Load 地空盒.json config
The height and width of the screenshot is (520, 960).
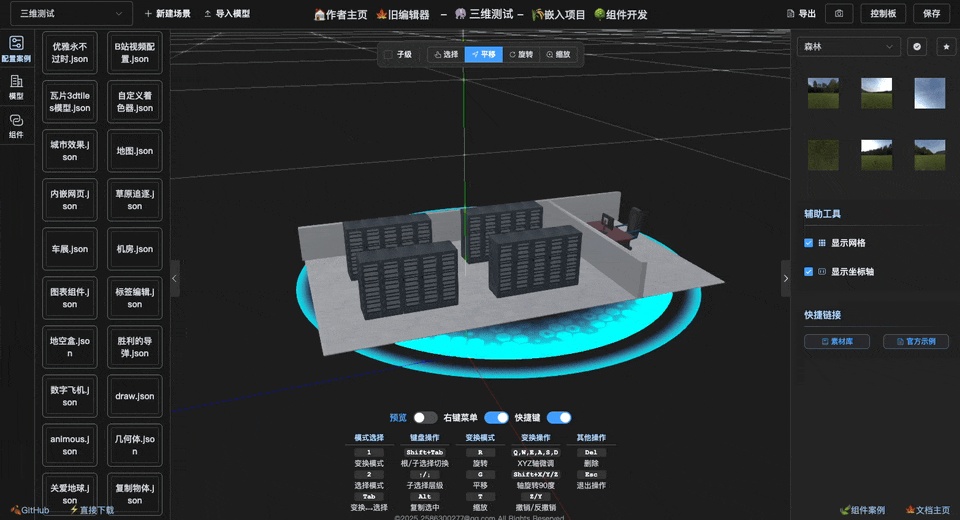(70, 347)
